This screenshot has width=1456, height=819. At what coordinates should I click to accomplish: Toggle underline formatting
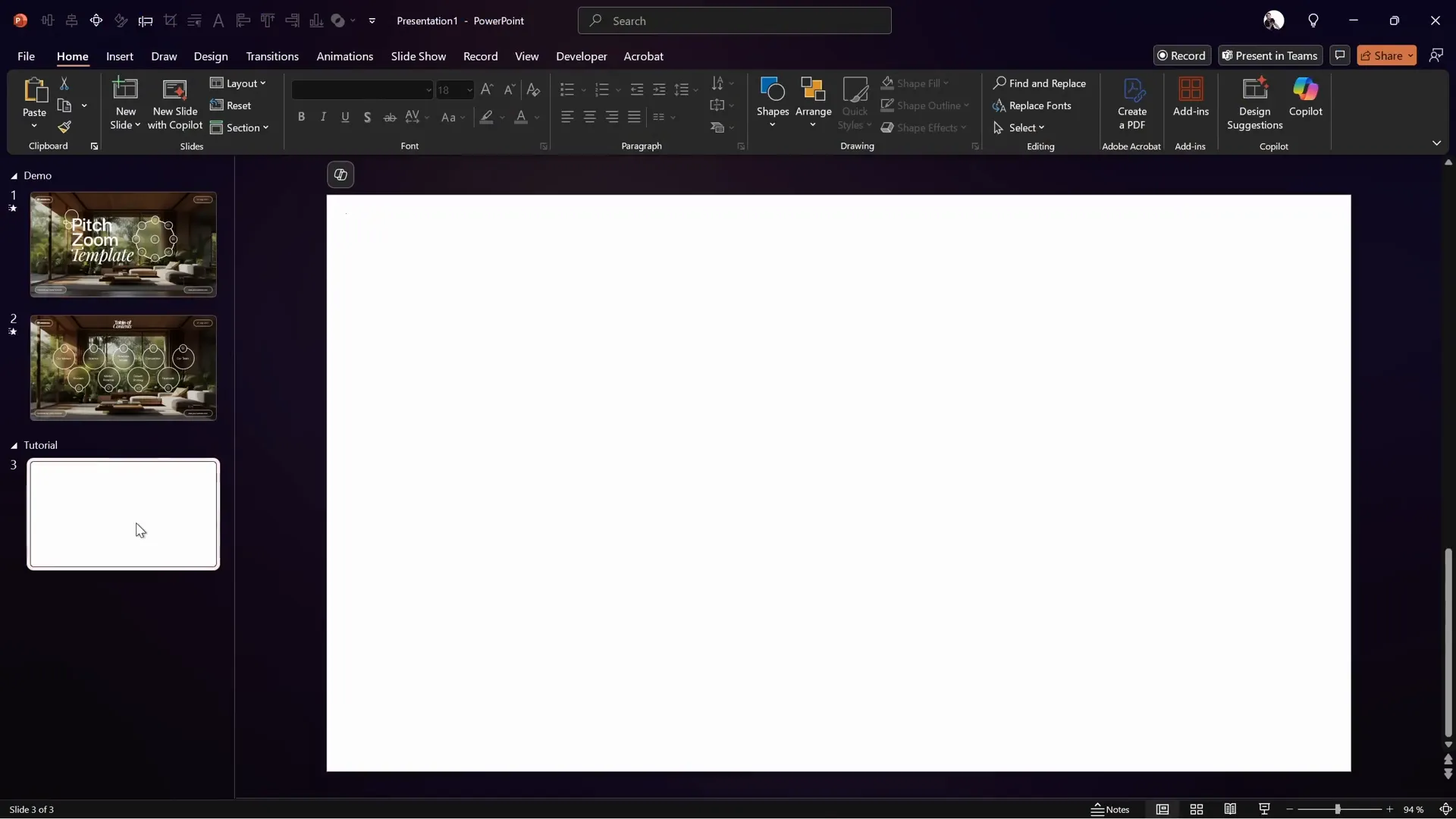[346, 118]
